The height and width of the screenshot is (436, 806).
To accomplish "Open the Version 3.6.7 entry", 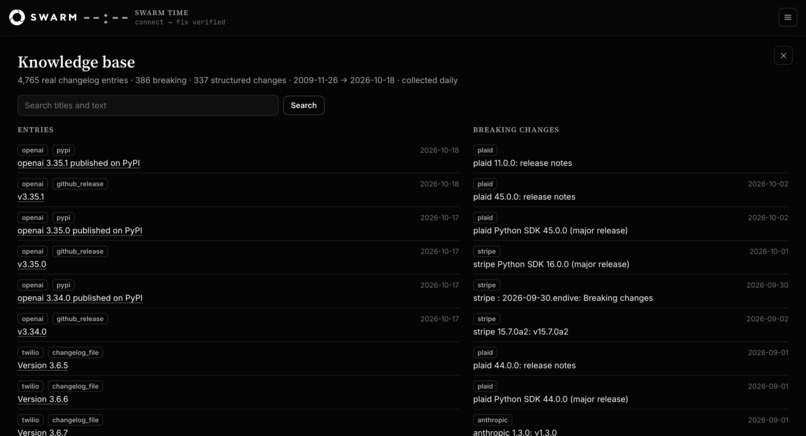I will pyautogui.click(x=43, y=432).
